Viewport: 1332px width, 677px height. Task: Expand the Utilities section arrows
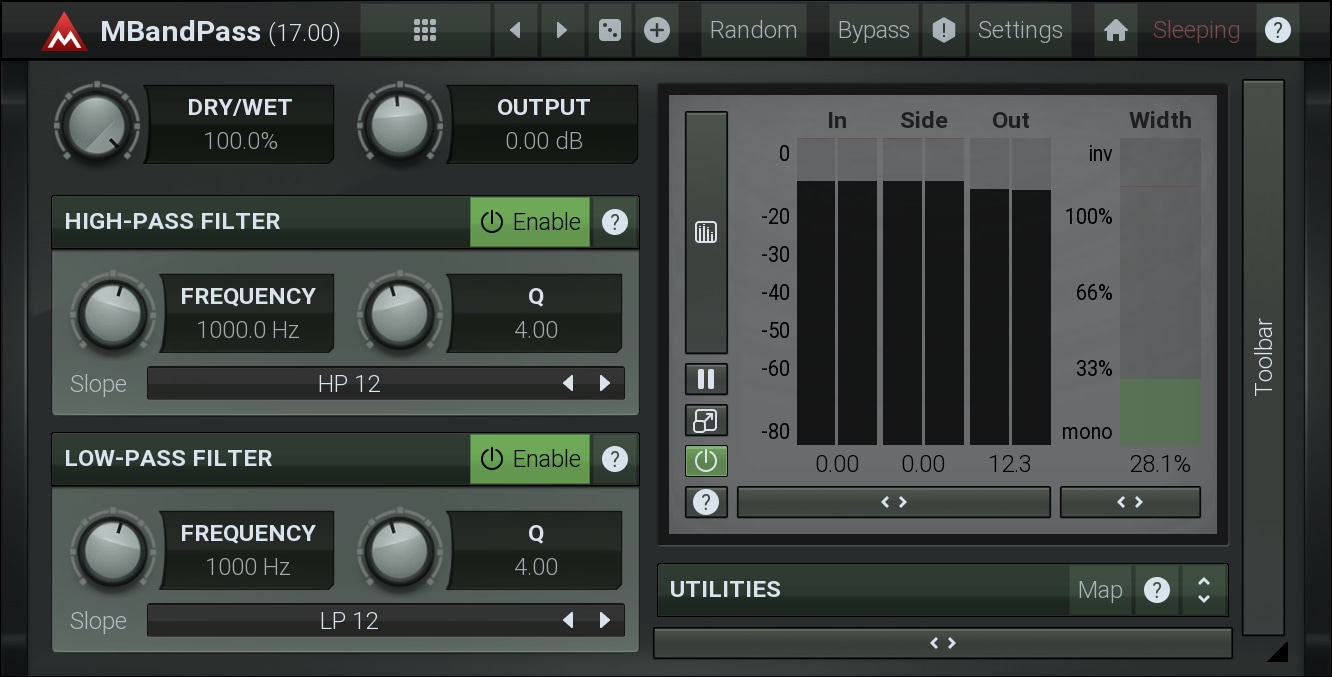pyautogui.click(x=1204, y=590)
